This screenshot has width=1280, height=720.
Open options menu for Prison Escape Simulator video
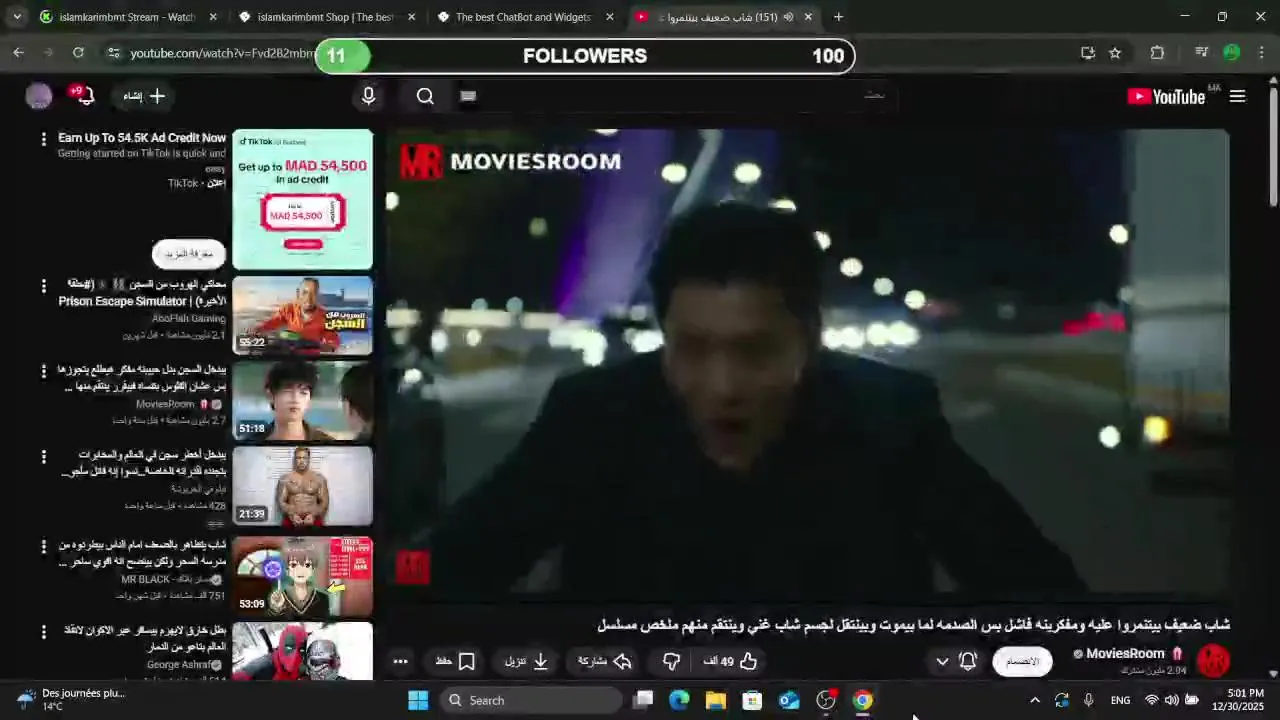(x=43, y=286)
